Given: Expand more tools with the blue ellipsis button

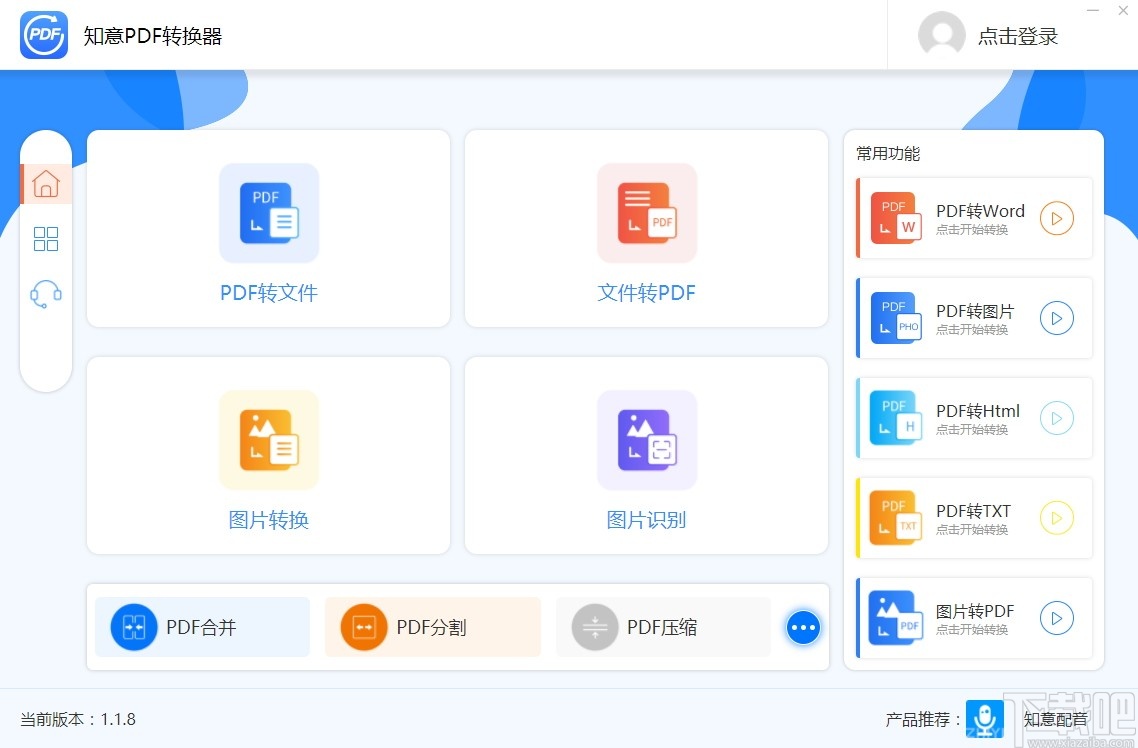Looking at the screenshot, I should 803,627.
